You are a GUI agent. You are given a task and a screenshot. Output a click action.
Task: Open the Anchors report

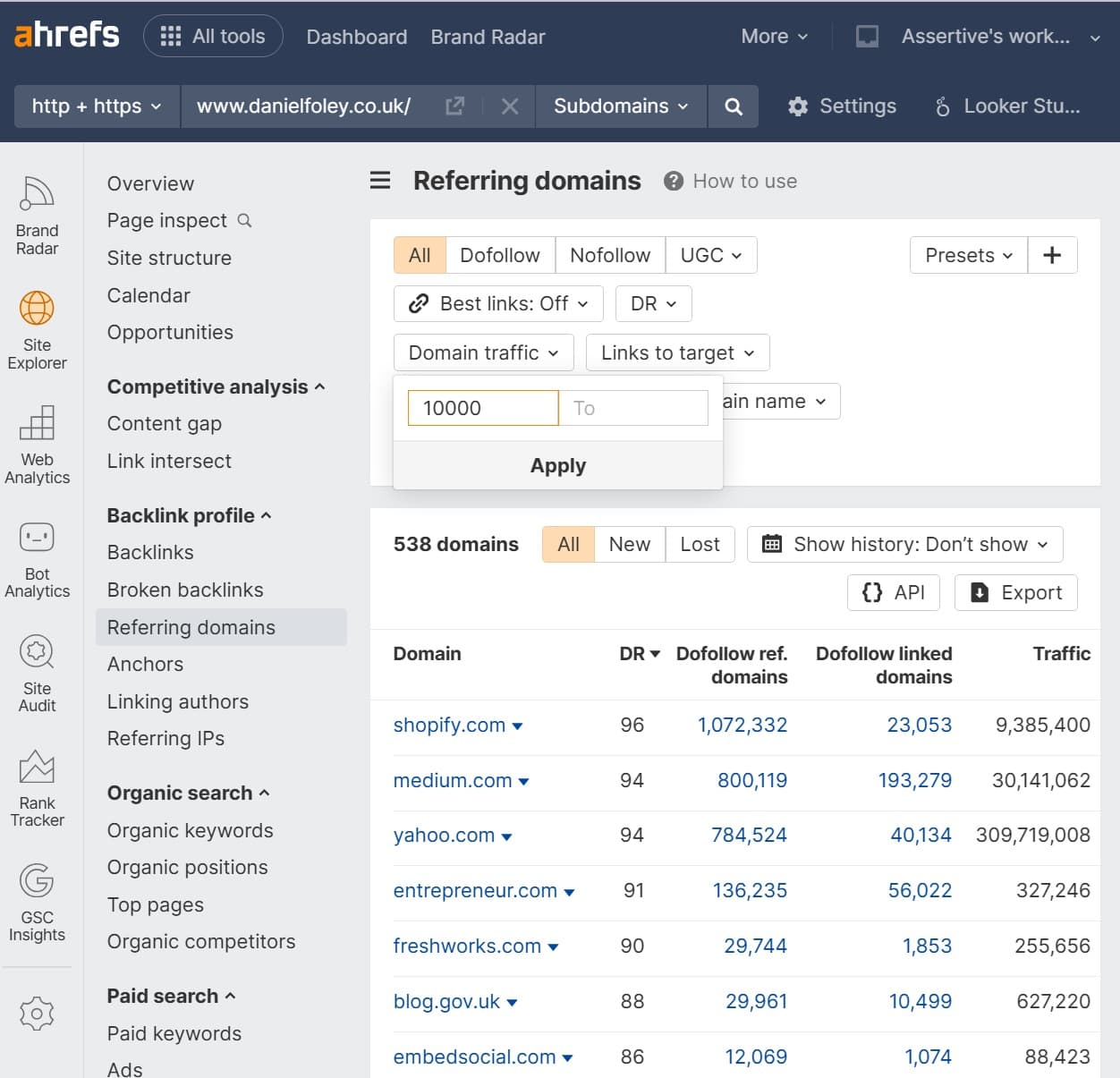pos(145,664)
